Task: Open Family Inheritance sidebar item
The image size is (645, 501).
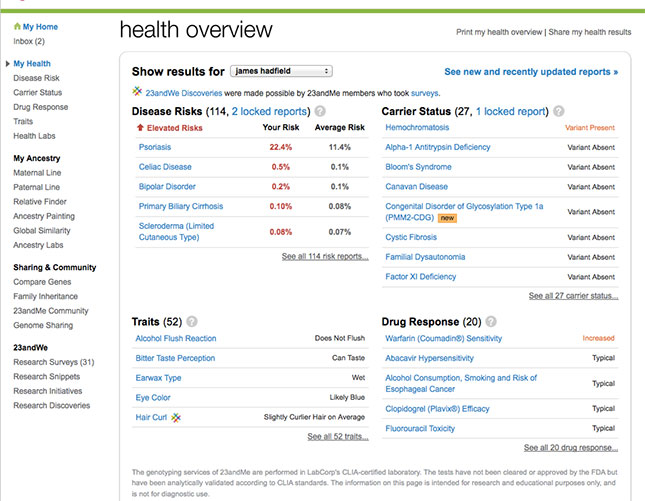Action: (46, 296)
